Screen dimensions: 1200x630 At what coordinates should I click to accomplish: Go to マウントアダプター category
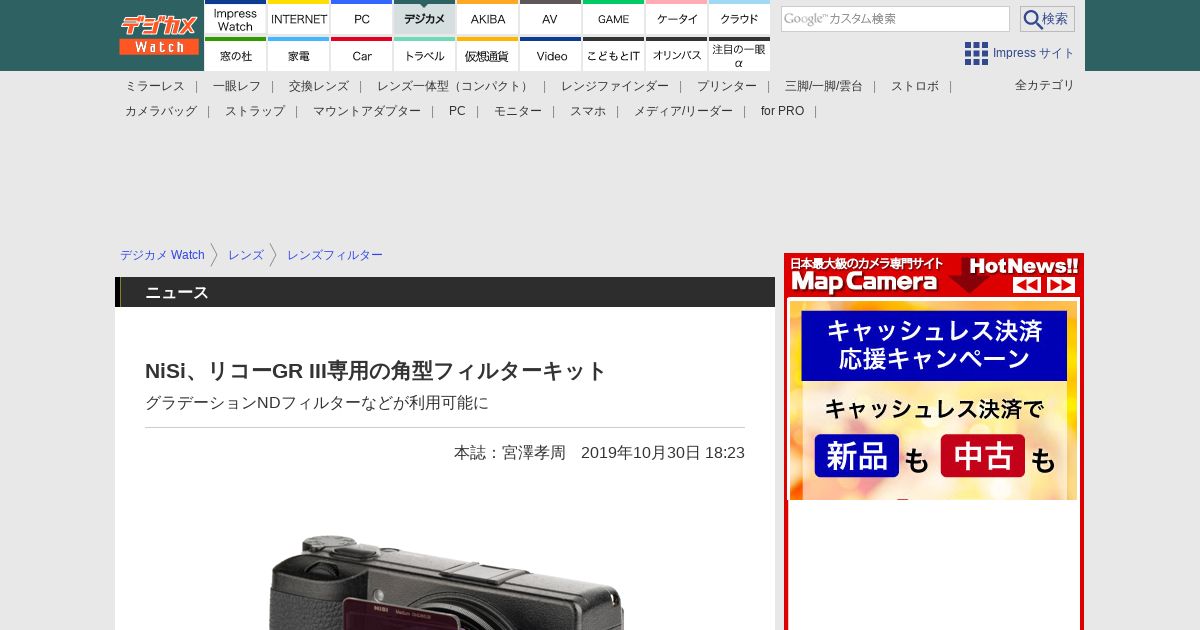[367, 111]
